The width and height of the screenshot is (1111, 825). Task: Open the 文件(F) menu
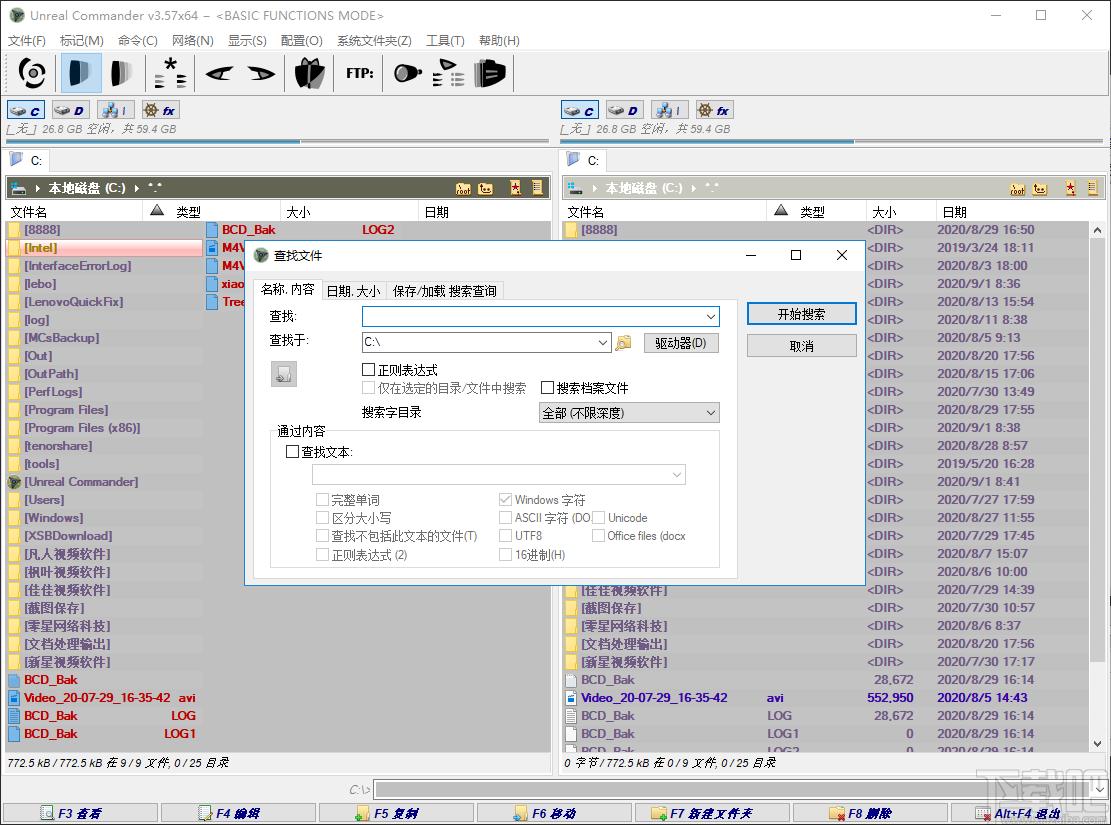pyautogui.click(x=27, y=41)
